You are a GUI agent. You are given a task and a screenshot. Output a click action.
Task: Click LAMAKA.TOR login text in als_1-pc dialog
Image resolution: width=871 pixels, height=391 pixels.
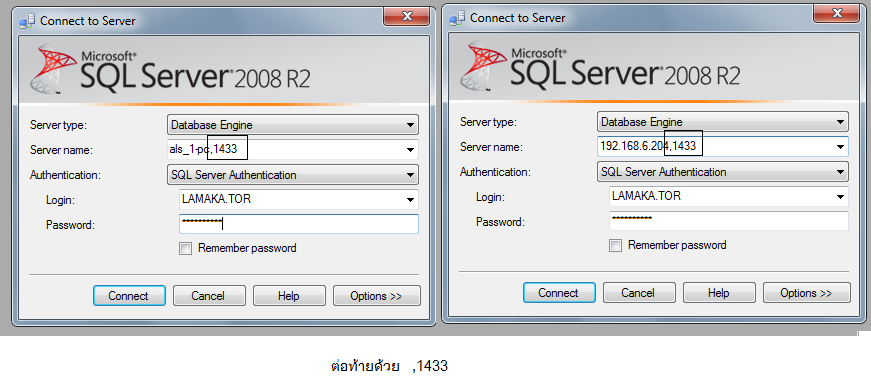click(x=216, y=198)
